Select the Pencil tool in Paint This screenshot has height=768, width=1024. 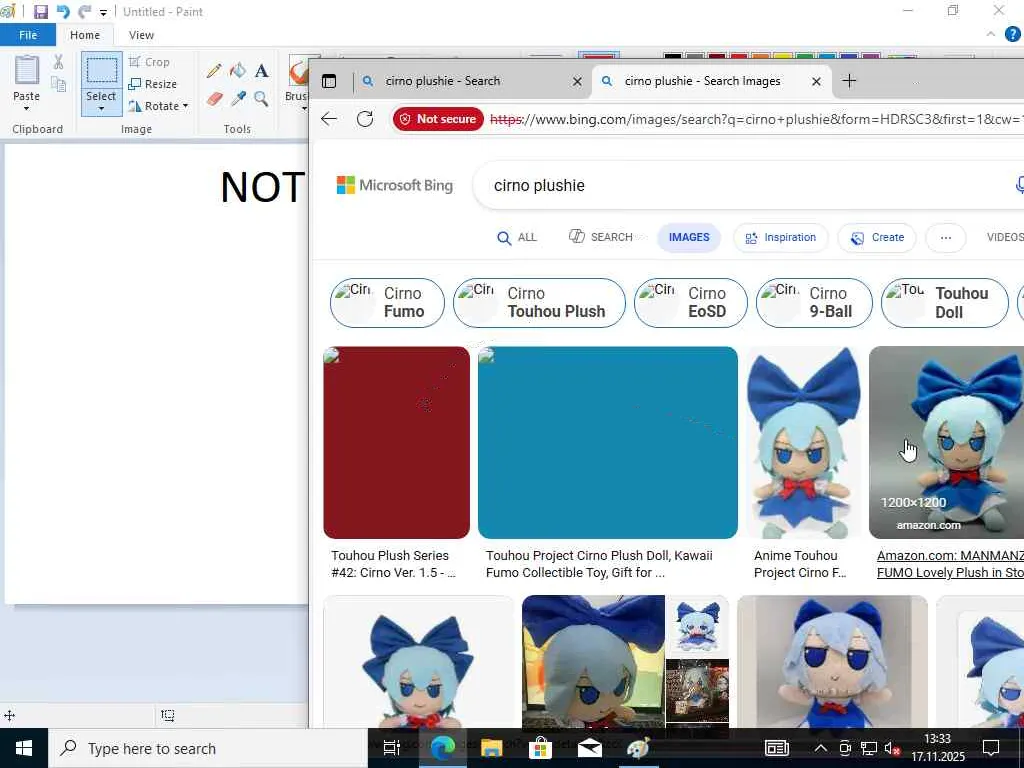(214, 71)
